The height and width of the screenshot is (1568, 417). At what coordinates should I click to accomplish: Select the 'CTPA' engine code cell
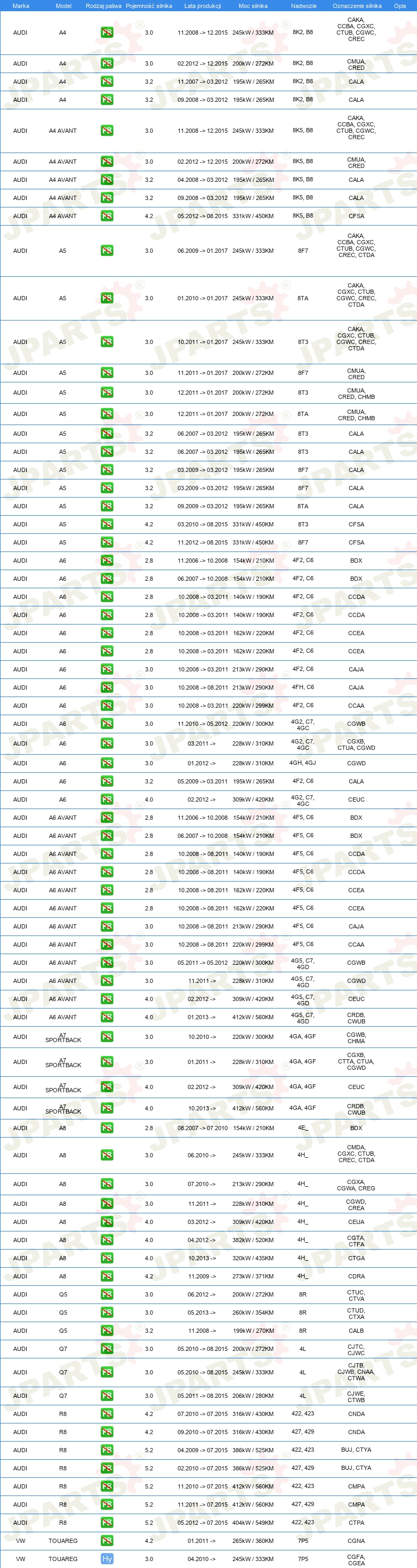356,1522
